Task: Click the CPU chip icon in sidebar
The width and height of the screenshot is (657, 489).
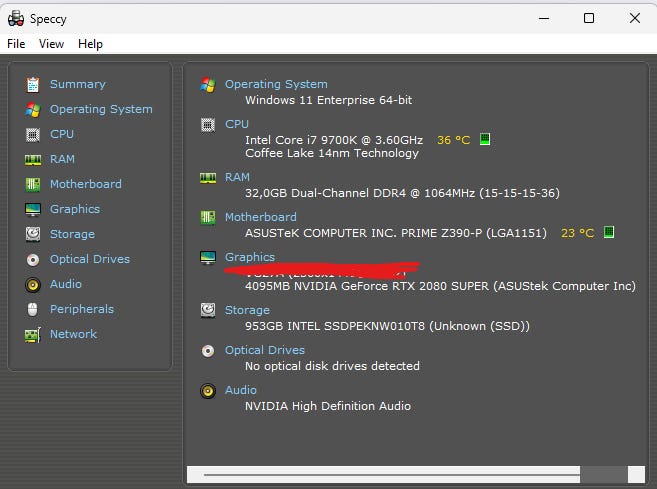Action: [x=33, y=135]
